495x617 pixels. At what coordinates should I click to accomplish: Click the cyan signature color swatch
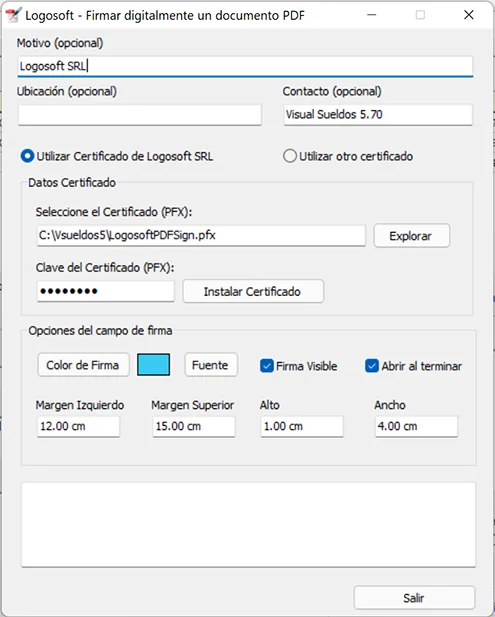[x=153, y=364]
